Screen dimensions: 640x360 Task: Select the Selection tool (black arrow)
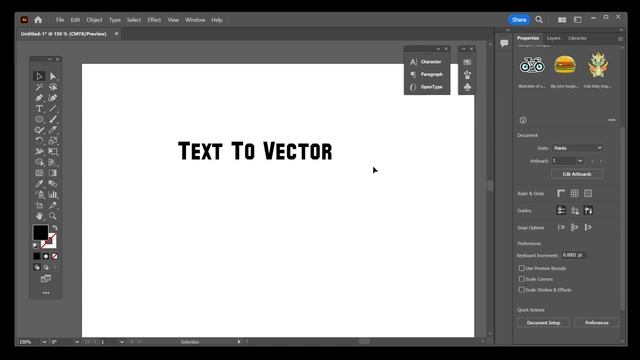(x=39, y=76)
